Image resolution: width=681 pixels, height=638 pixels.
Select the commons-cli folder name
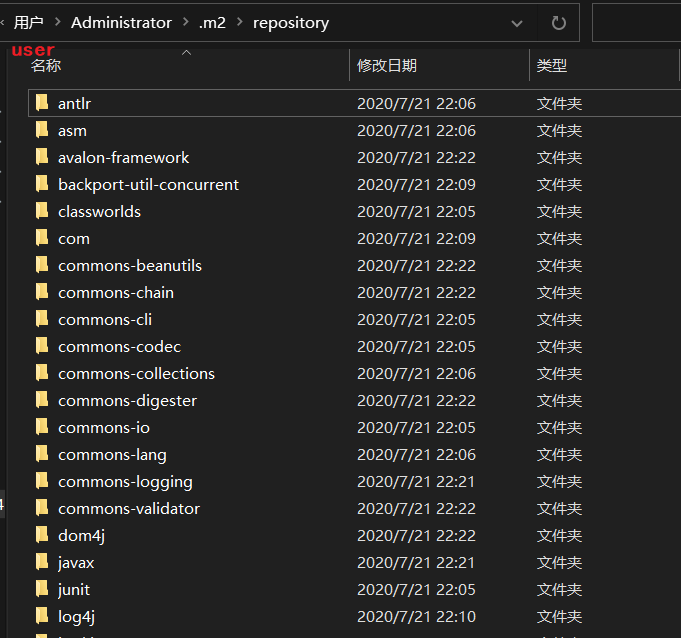tap(105, 320)
